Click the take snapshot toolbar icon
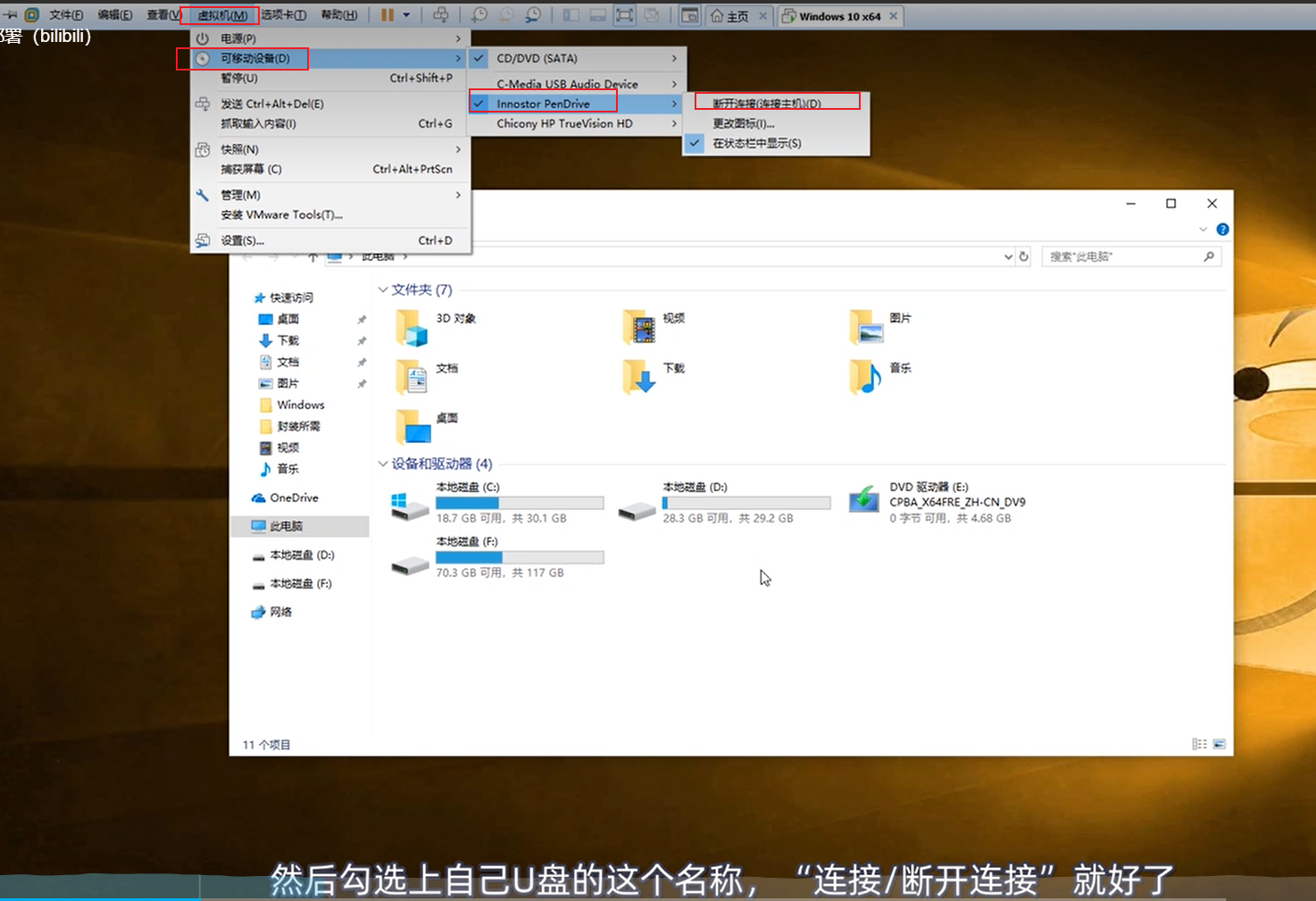This screenshot has width=1316, height=901. pyautogui.click(x=479, y=15)
